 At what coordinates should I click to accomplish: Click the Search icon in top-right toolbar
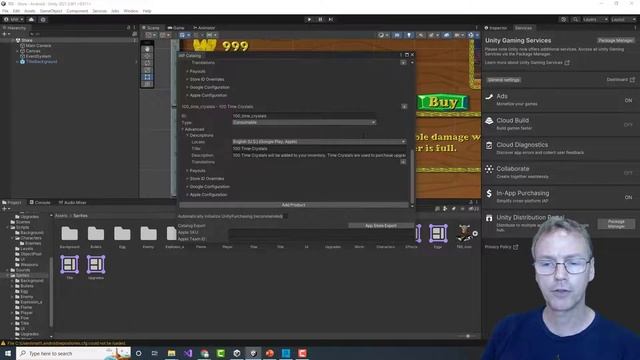pyautogui.click(x=575, y=19)
